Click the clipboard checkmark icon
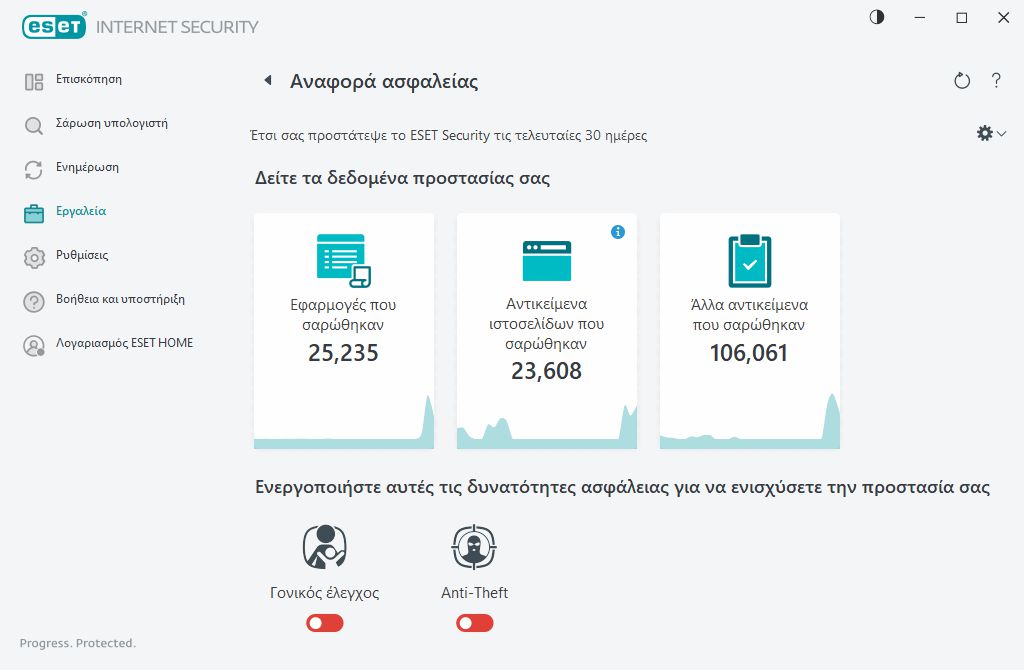The width and height of the screenshot is (1024, 670). pos(749,260)
